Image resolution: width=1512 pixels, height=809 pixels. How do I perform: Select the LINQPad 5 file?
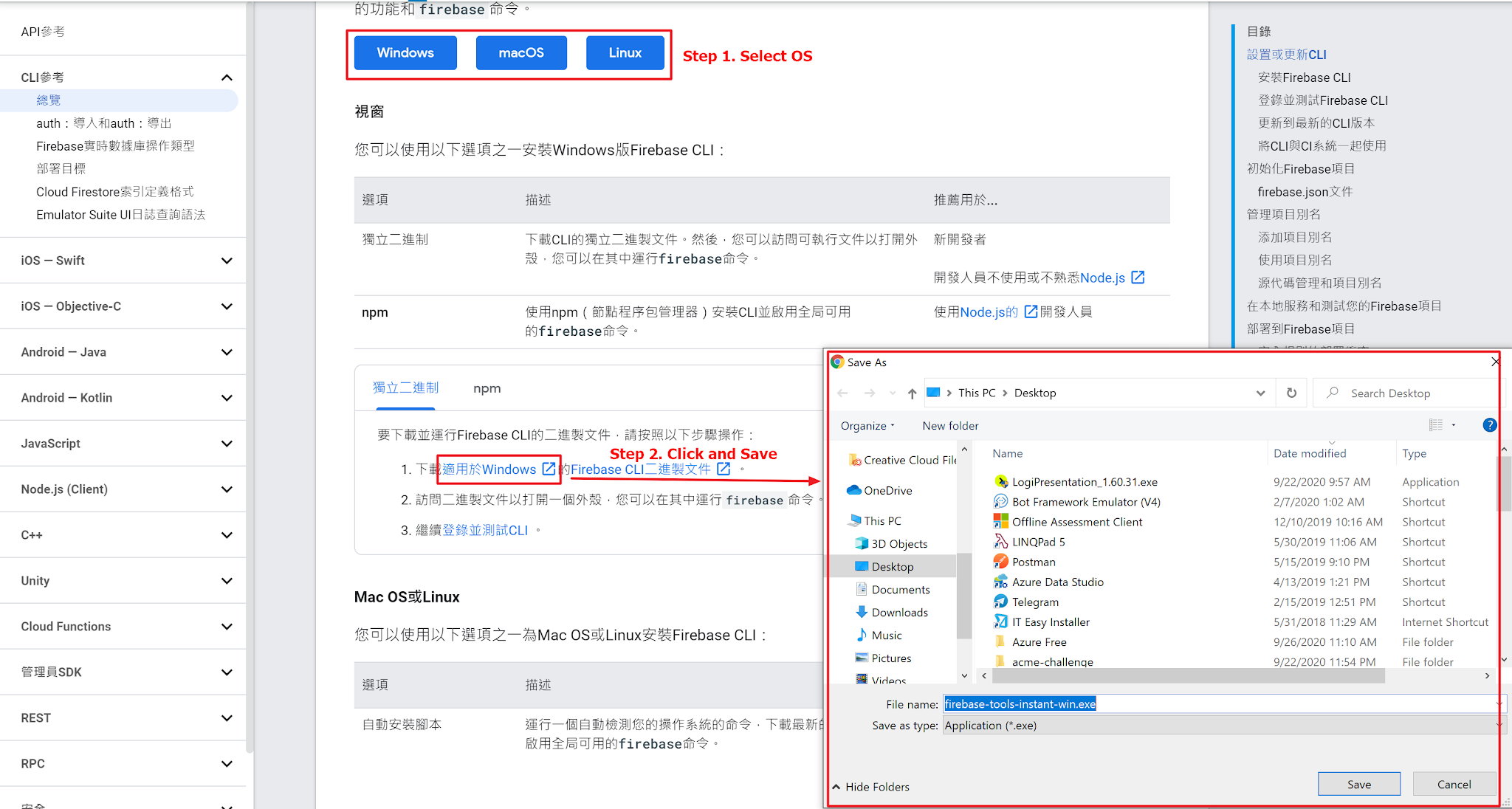[1036, 542]
